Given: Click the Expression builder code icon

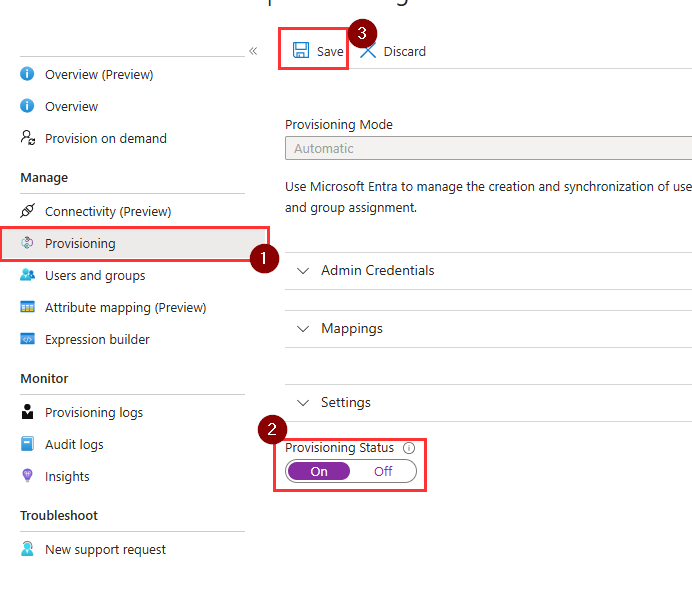Looking at the screenshot, I should click(x=27, y=339).
